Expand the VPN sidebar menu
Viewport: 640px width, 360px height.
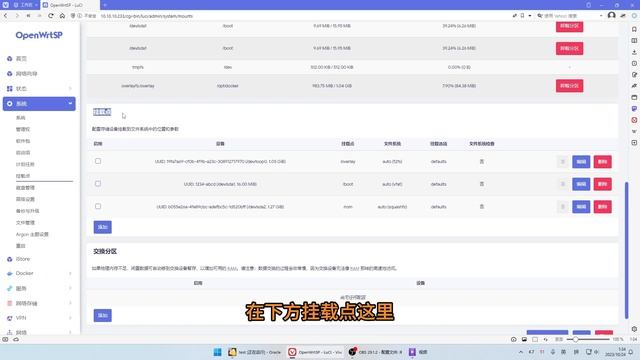click(39, 318)
